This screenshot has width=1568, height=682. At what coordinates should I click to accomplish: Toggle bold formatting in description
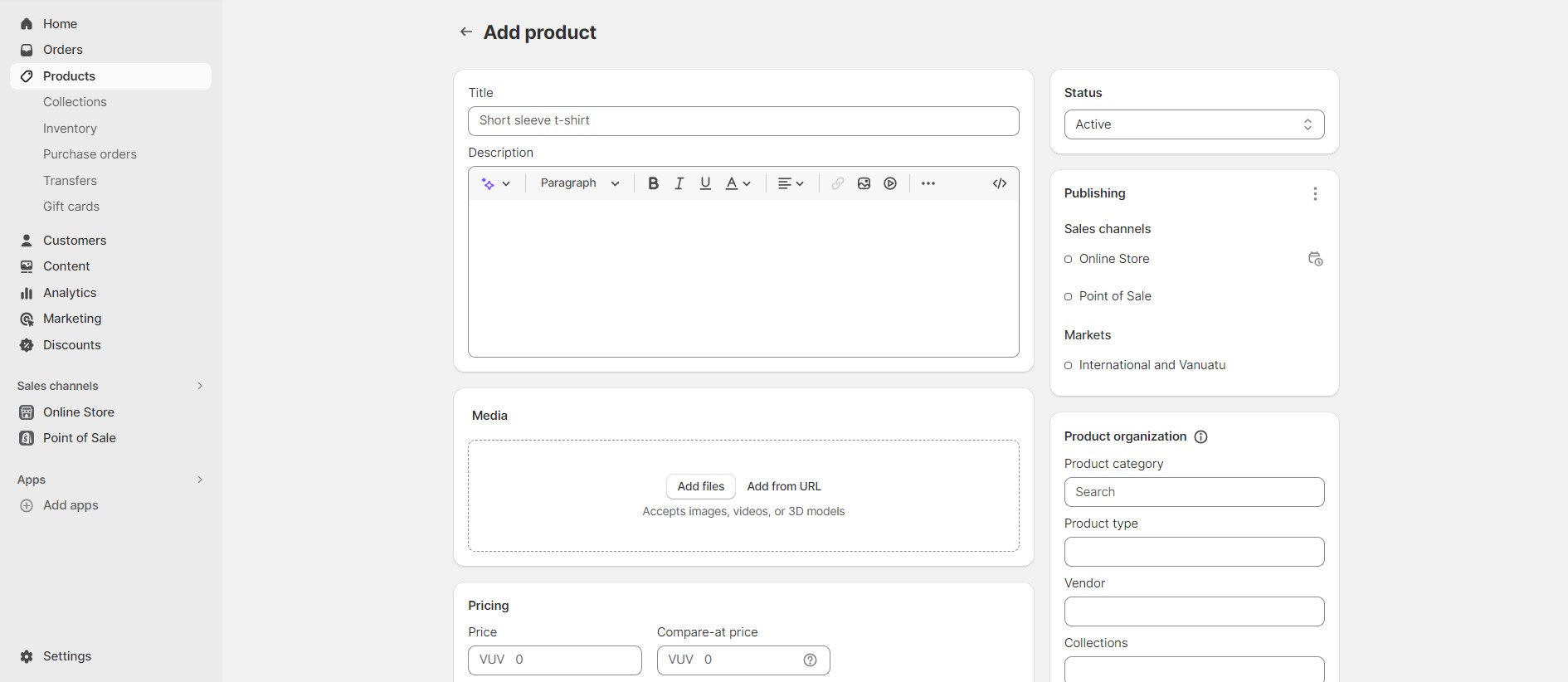coord(653,183)
